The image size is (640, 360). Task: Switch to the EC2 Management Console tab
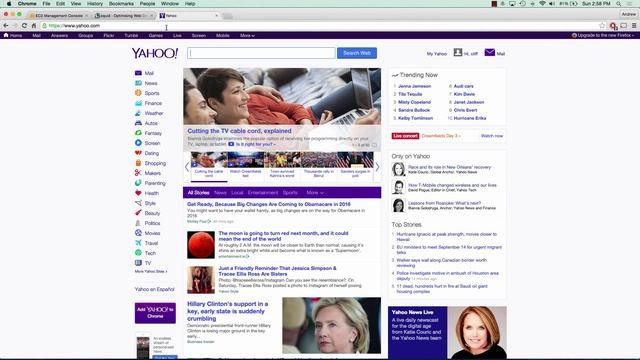[x=59, y=16]
